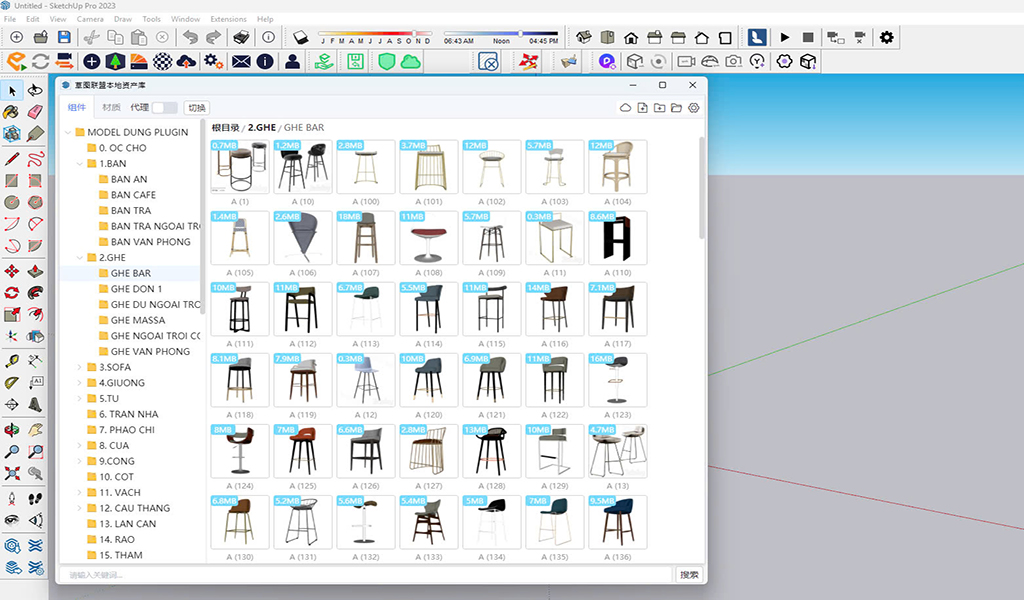Switch to the 材质 materials tab
This screenshot has height=600, width=1024.
112,108
